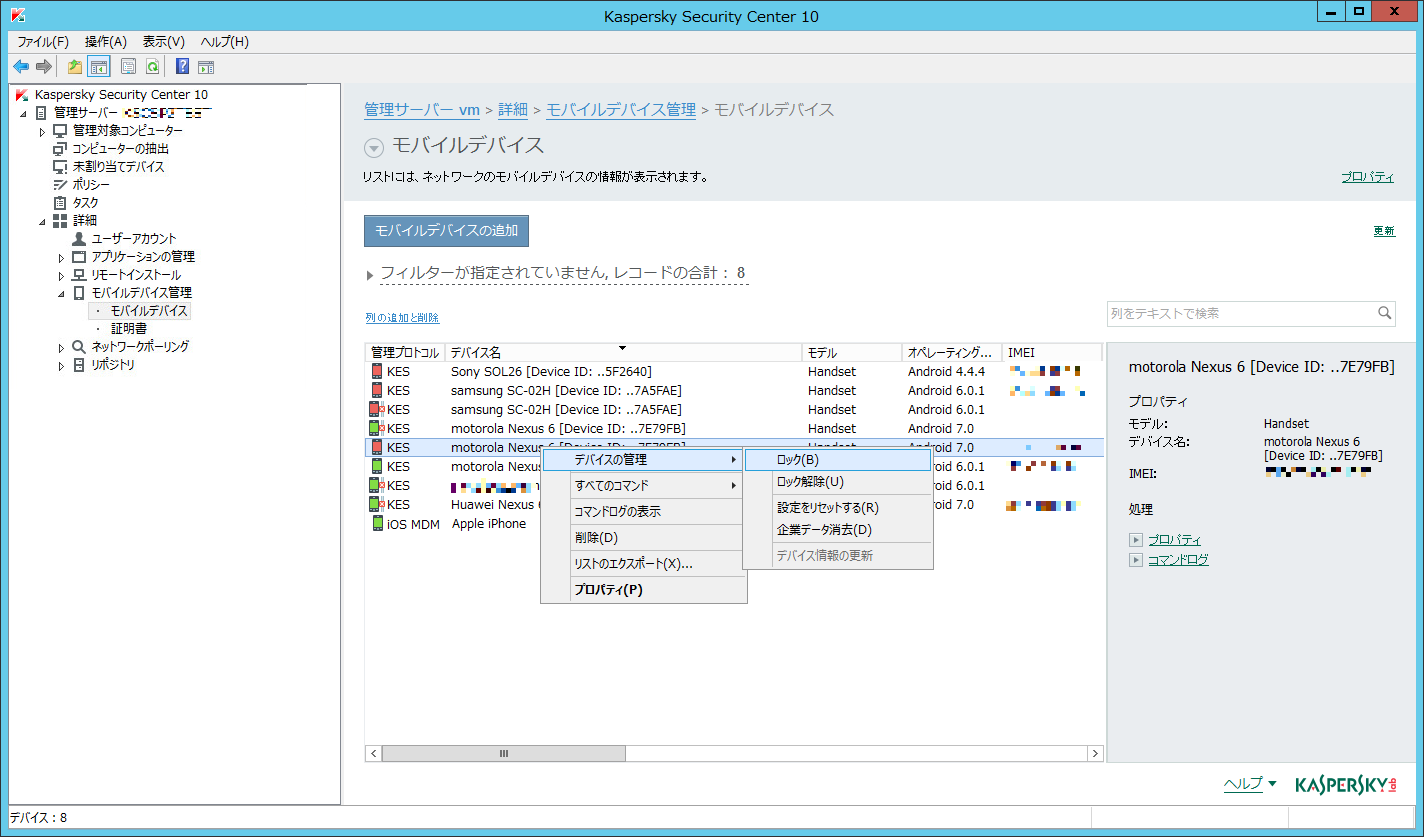Expand the リポジトリ node
Screen dimensions: 1424x837
(61, 366)
